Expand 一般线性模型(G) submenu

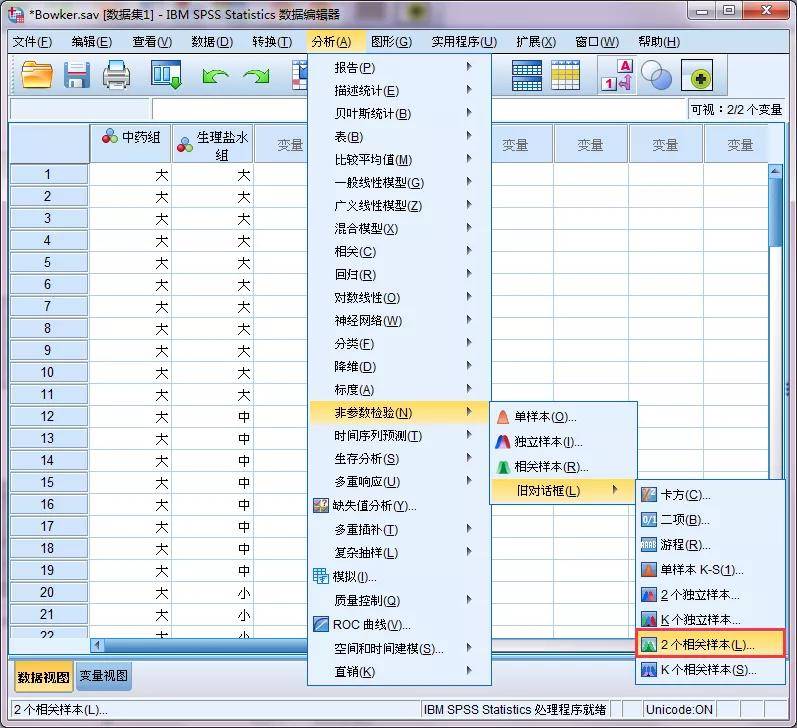pos(400,183)
